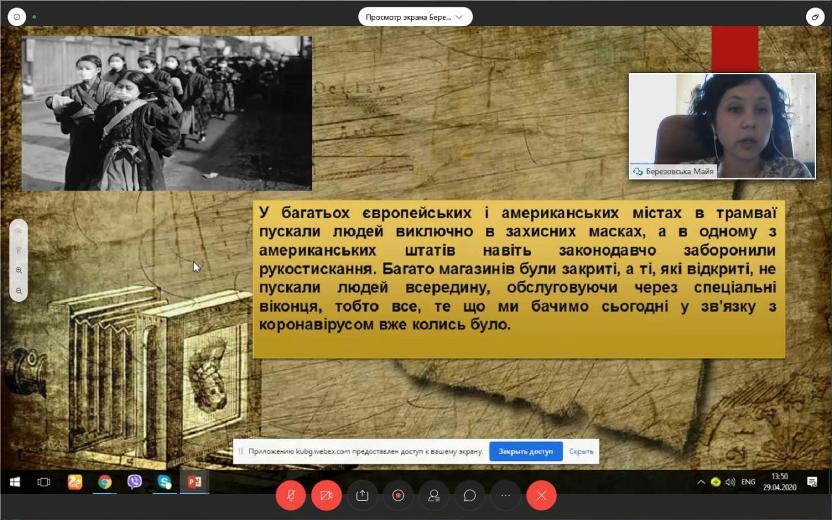Open the chat panel
Screen dimensions: 832x520
469,495
